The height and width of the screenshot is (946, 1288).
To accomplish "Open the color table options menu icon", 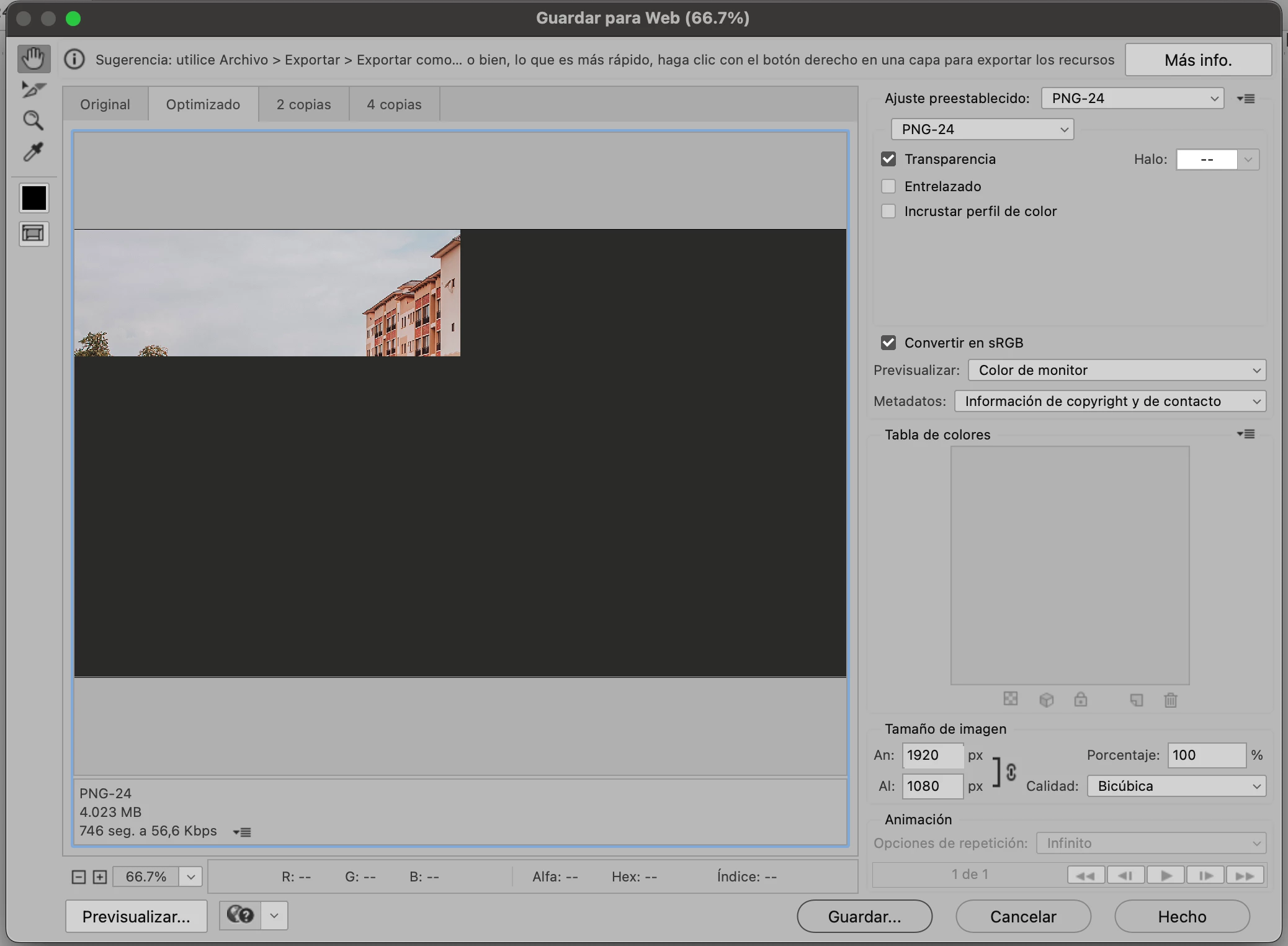I will pos(1246,434).
